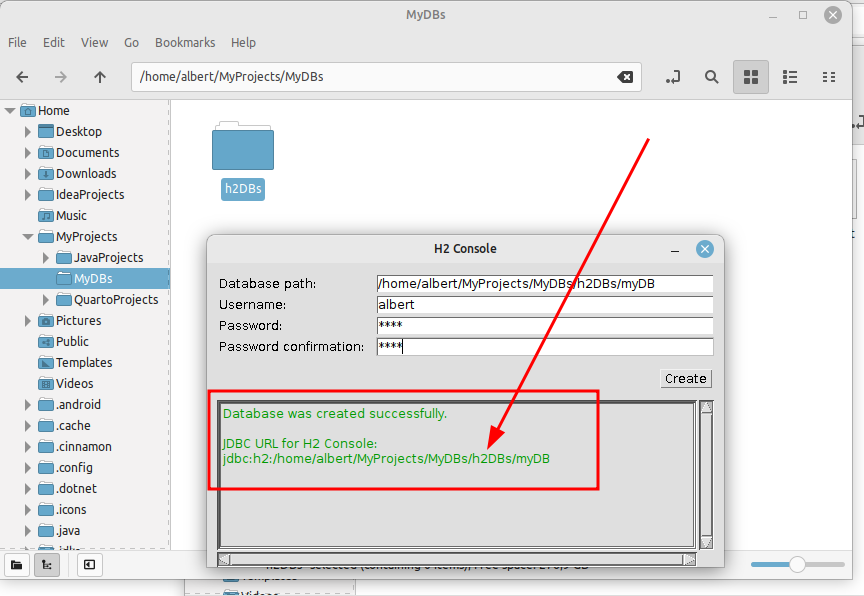Select .cache folder in sidebar
864x596 pixels.
tap(64, 426)
